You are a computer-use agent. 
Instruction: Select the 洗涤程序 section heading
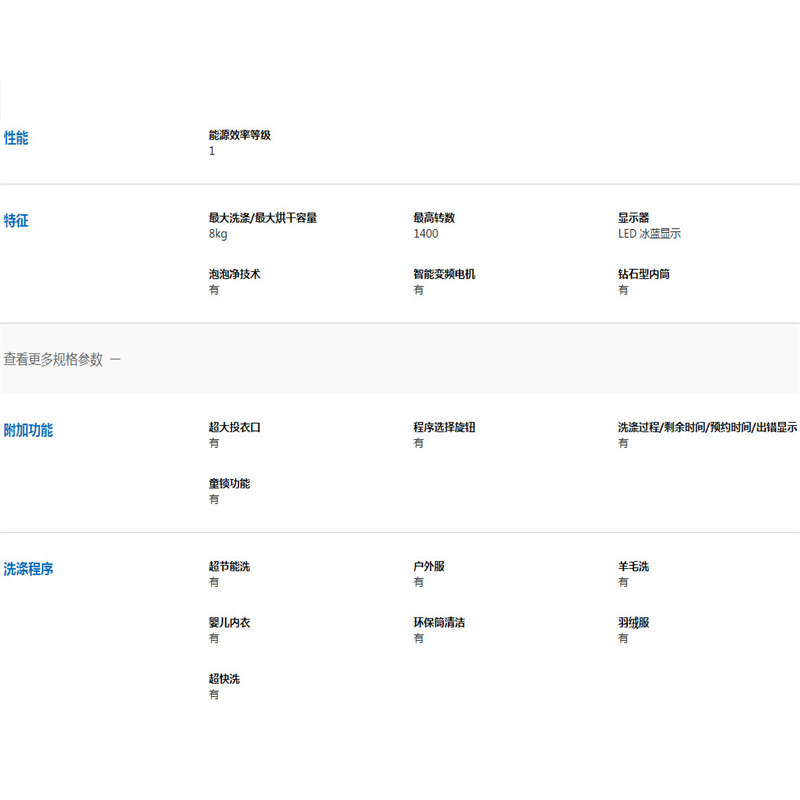click(28, 569)
